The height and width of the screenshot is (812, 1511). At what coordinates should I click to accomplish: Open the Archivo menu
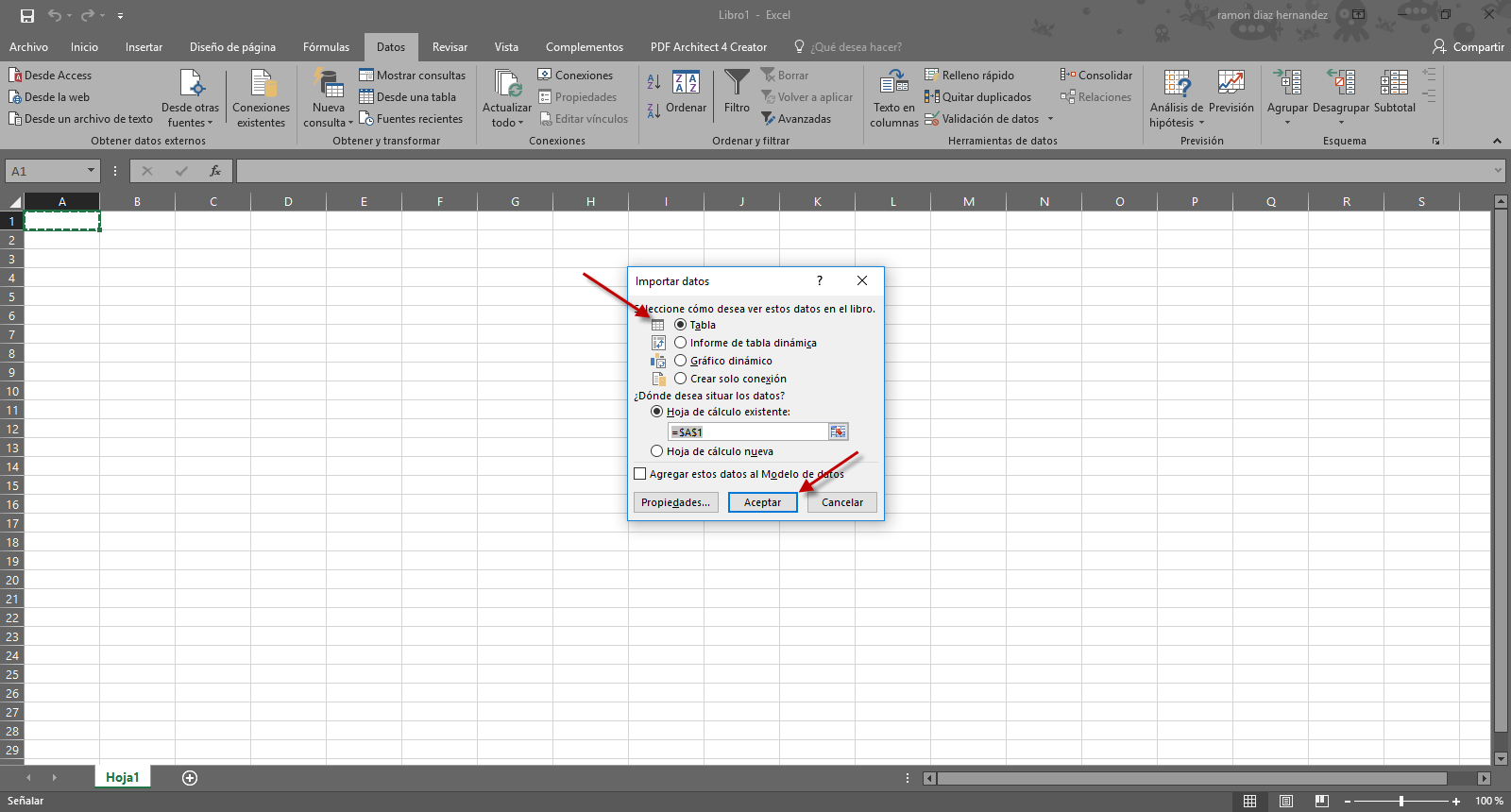tap(28, 47)
